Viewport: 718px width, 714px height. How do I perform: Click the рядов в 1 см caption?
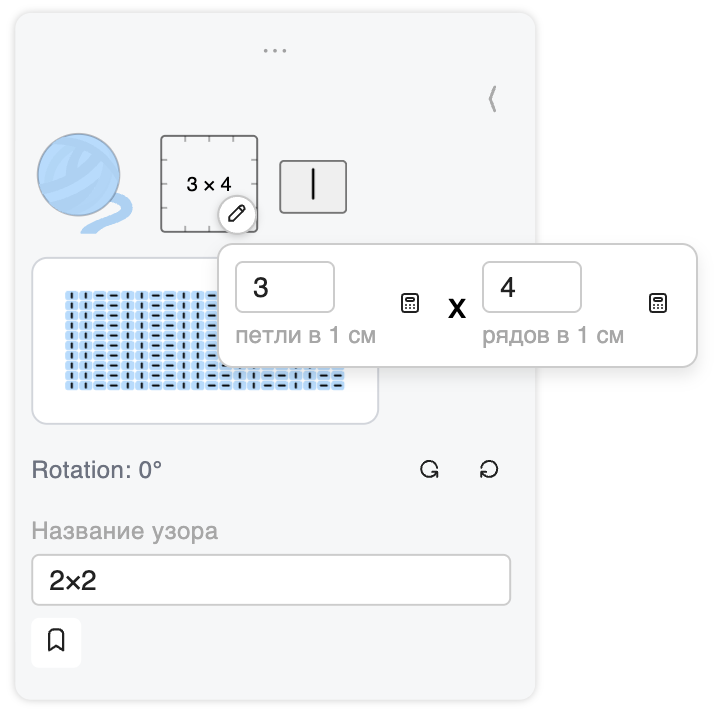click(553, 335)
